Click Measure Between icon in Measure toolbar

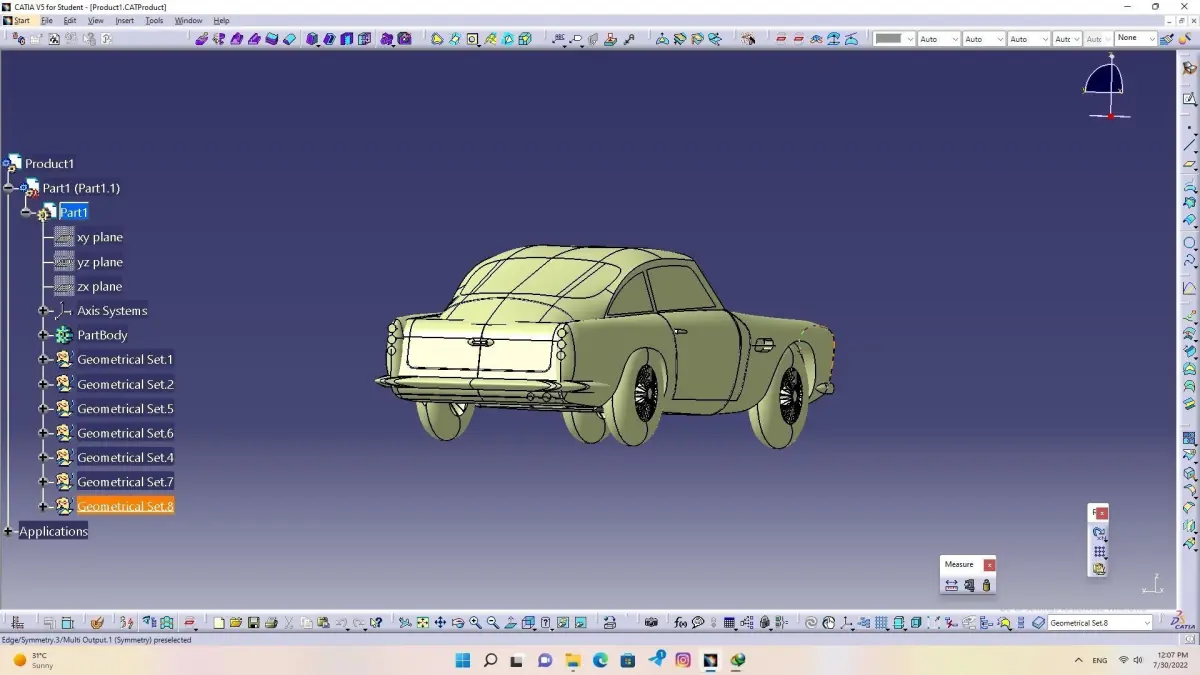[952, 585]
